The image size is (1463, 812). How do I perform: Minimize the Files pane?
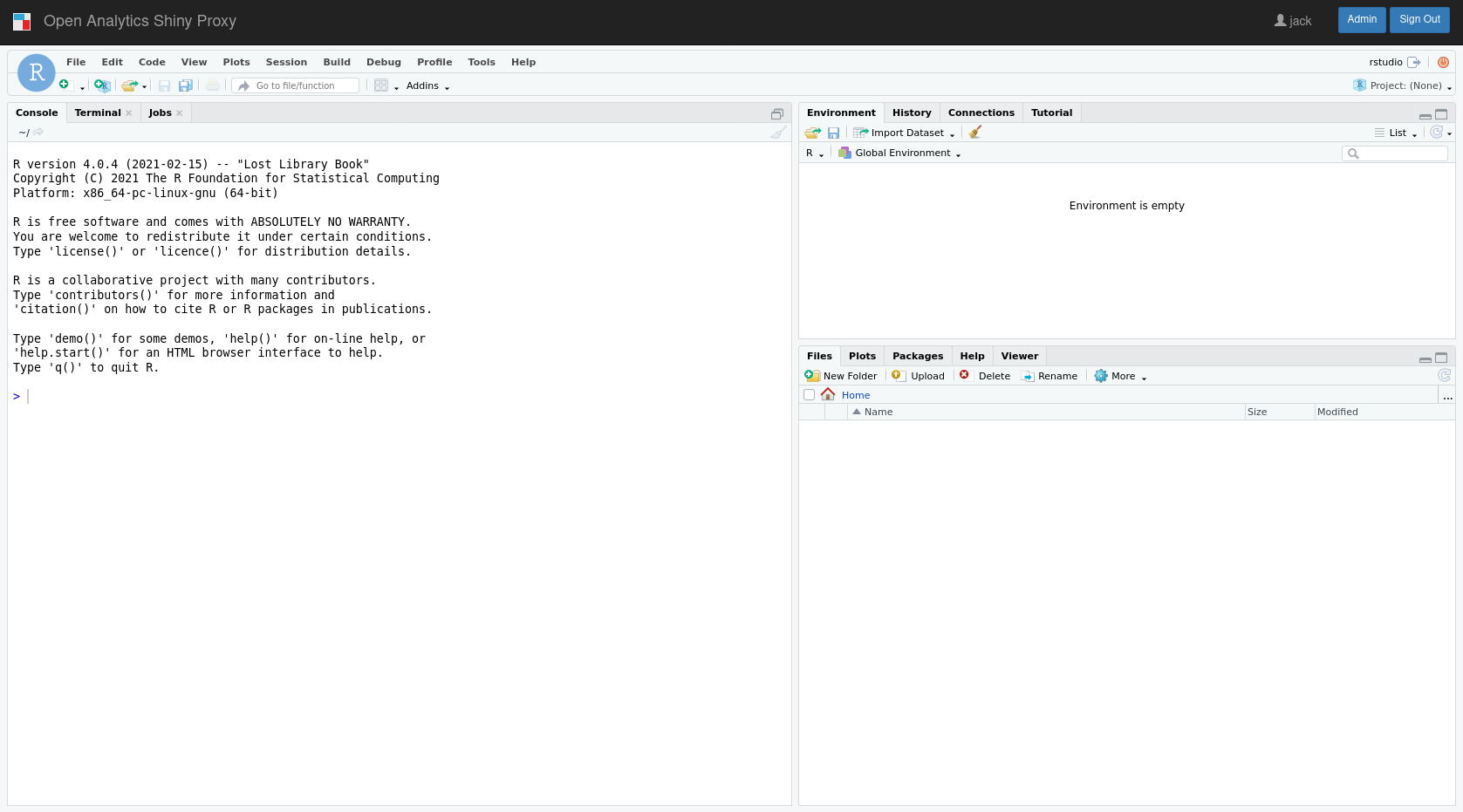[1425, 358]
